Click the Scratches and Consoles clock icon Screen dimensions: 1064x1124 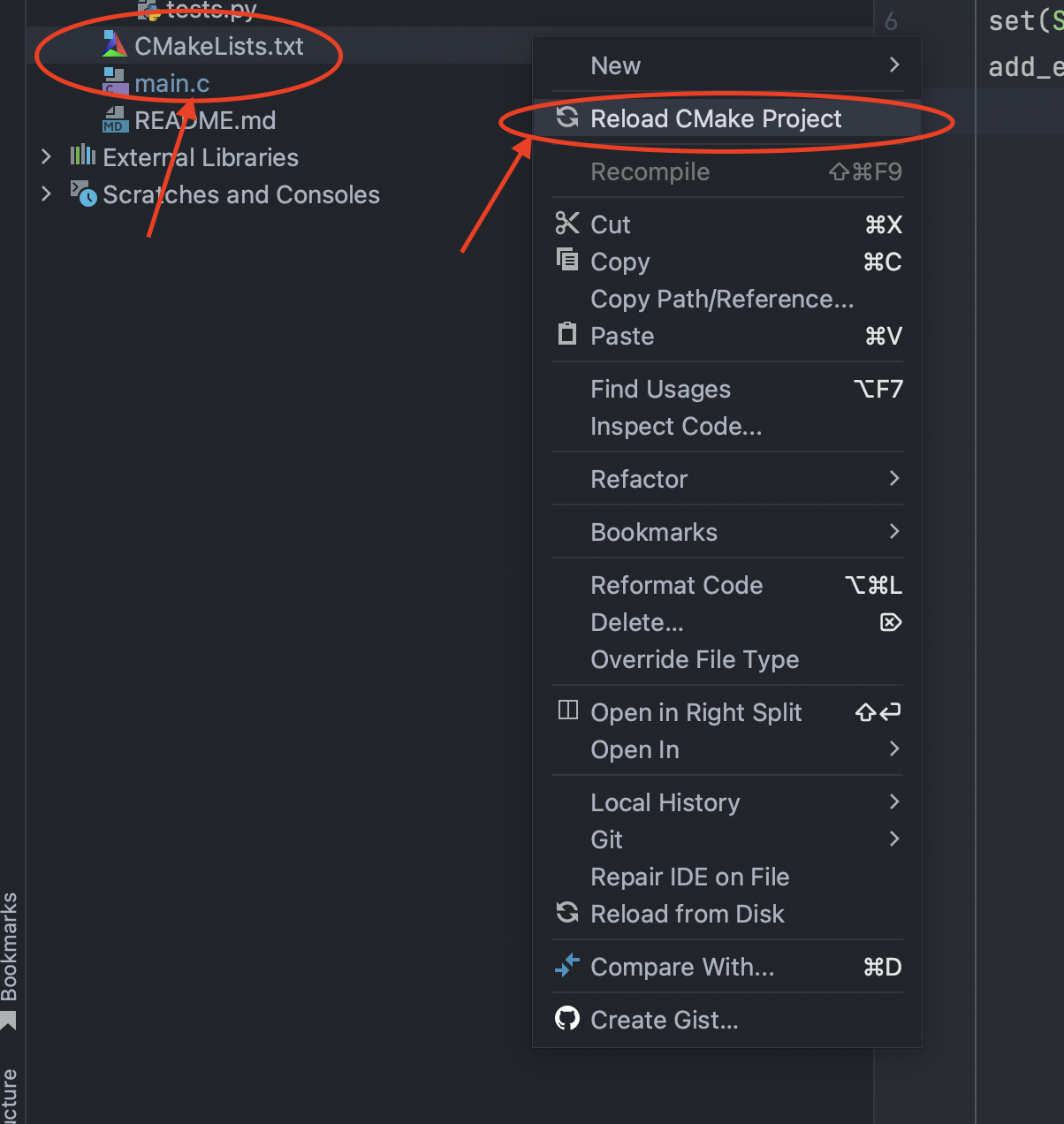coord(83,194)
